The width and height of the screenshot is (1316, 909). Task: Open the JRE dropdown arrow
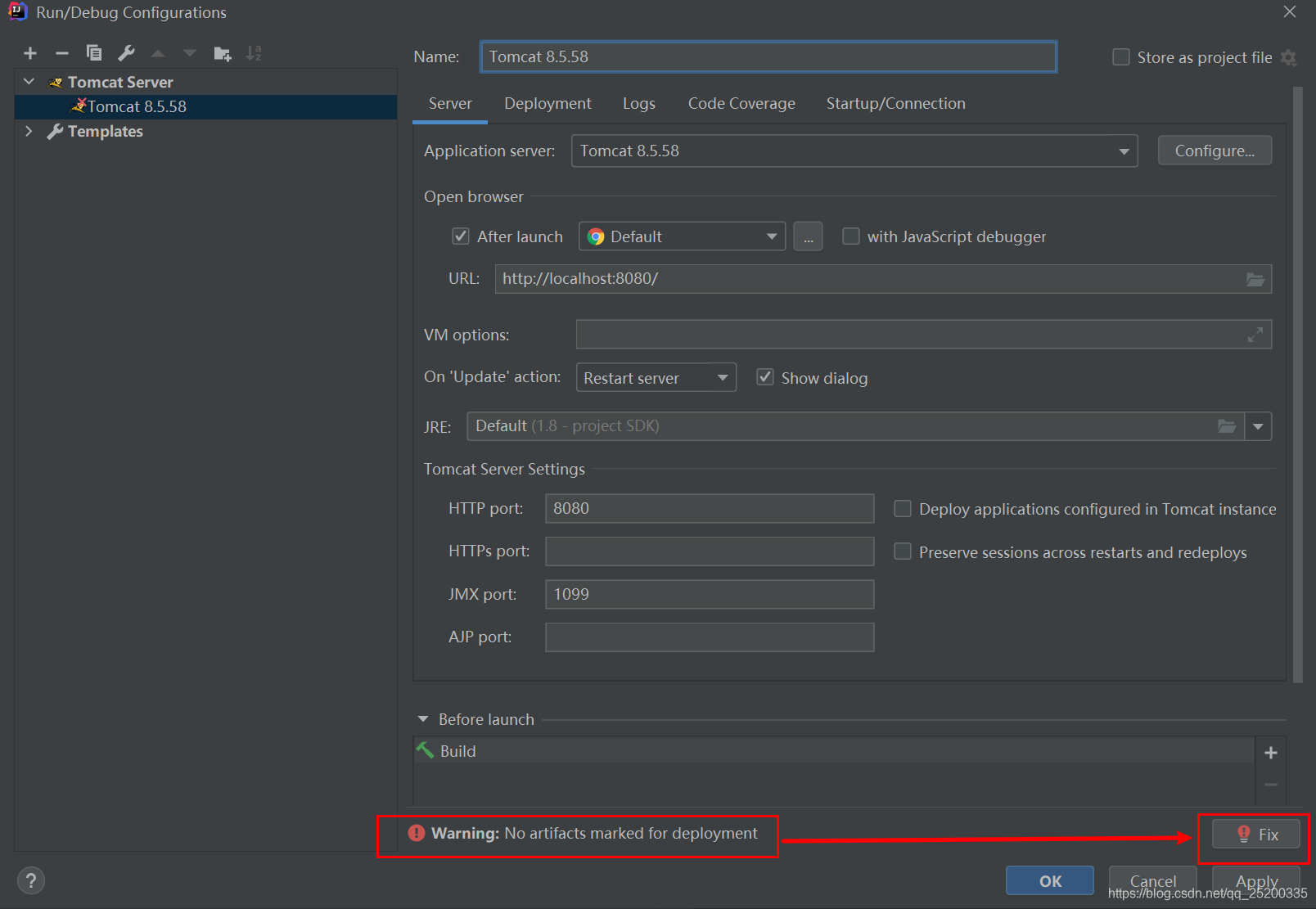pyautogui.click(x=1258, y=426)
